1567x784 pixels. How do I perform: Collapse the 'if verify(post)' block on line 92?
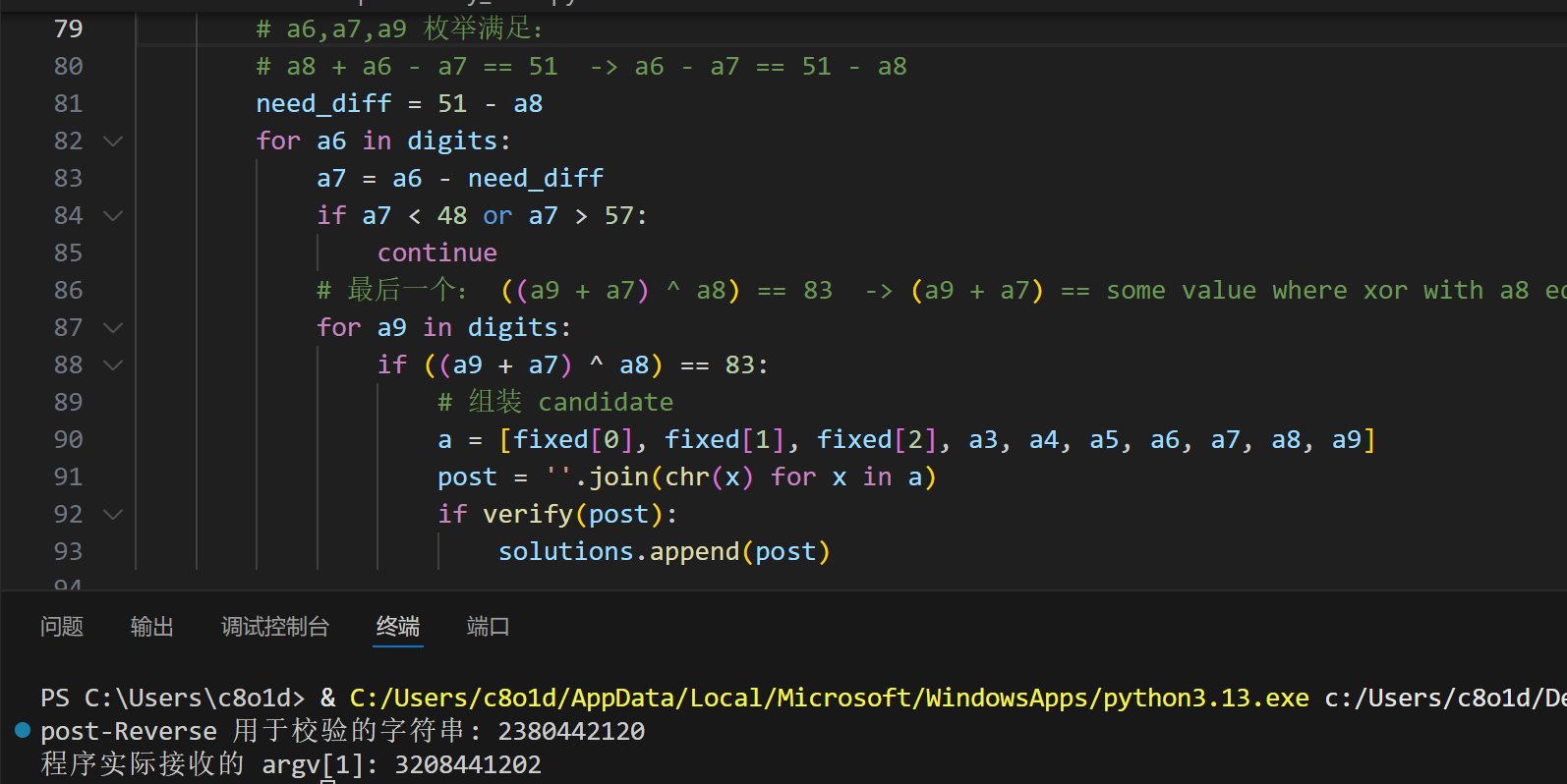pyautogui.click(x=113, y=515)
